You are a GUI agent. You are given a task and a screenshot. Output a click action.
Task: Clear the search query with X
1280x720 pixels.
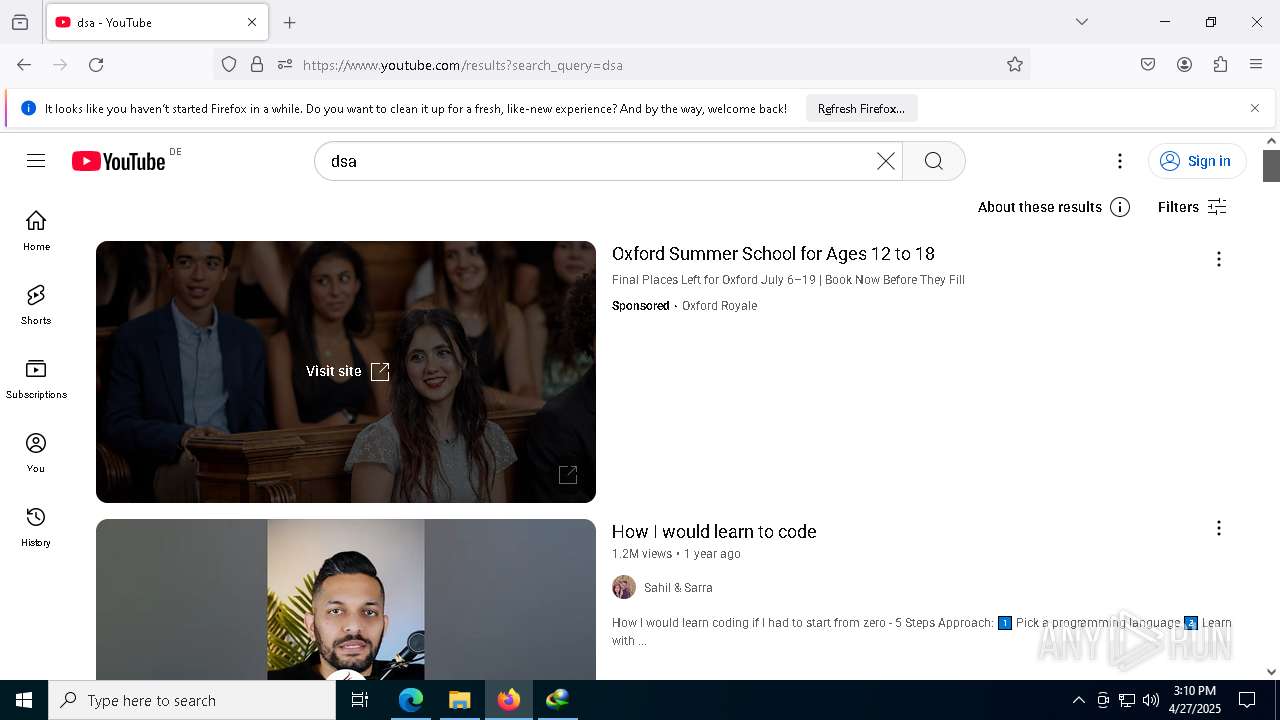[885, 161]
